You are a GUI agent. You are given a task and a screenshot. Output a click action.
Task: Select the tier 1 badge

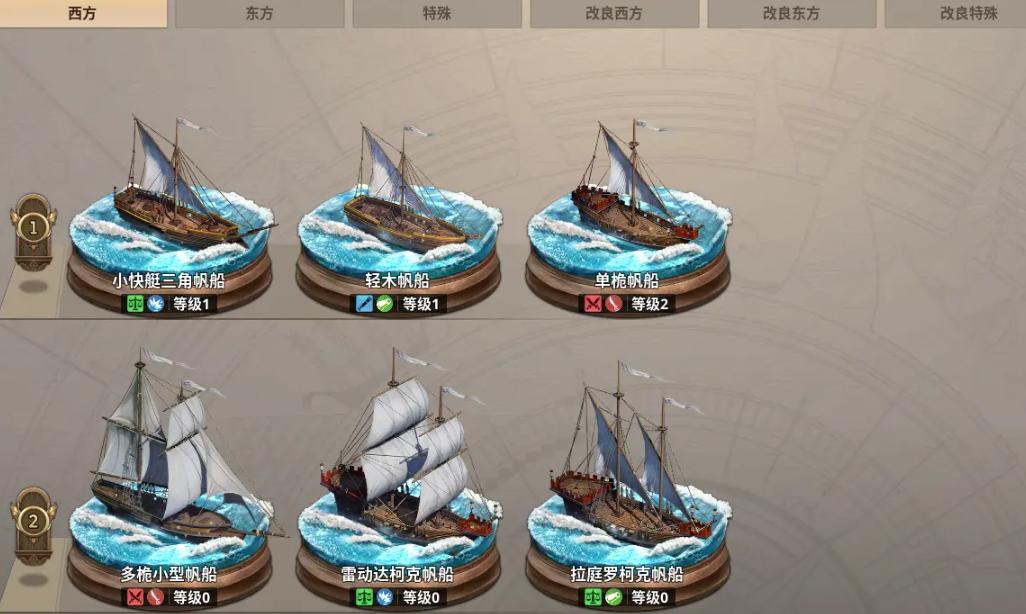33,230
